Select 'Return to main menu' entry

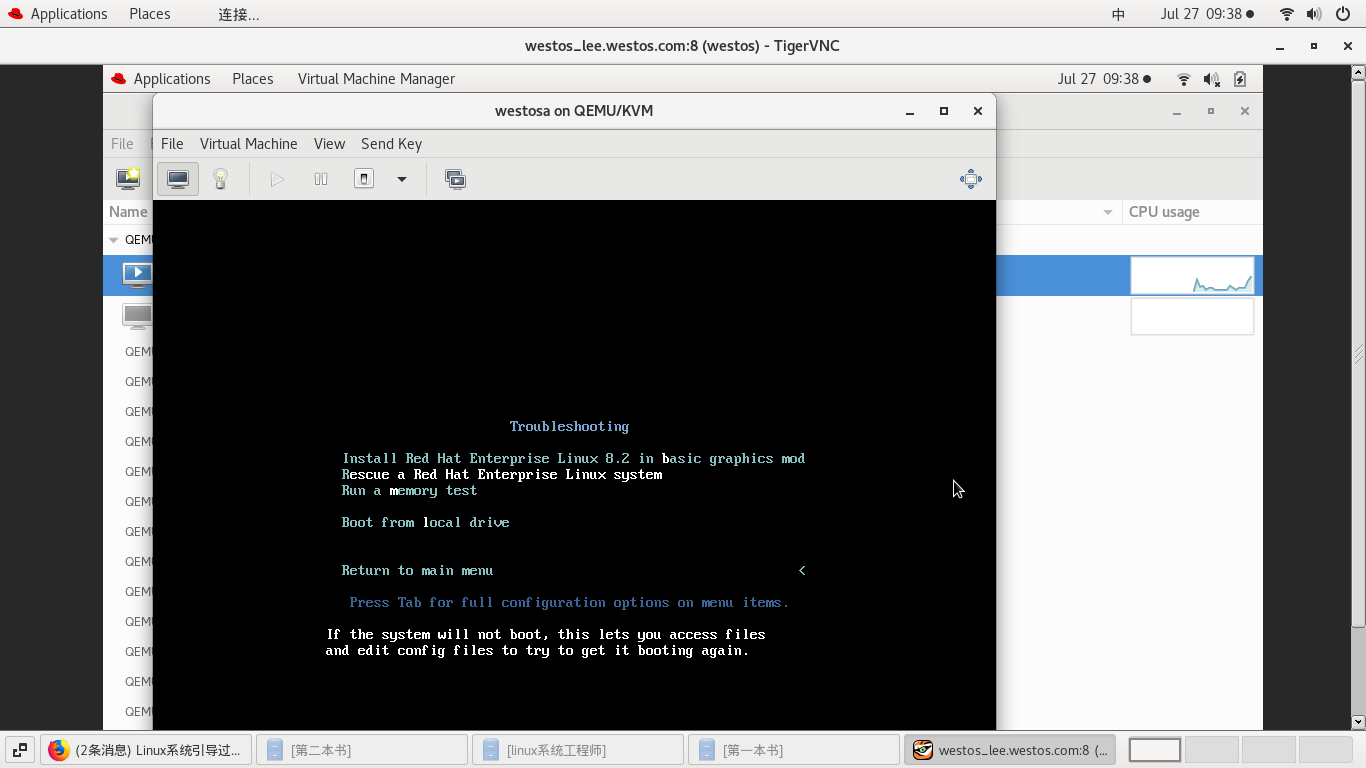(417, 570)
